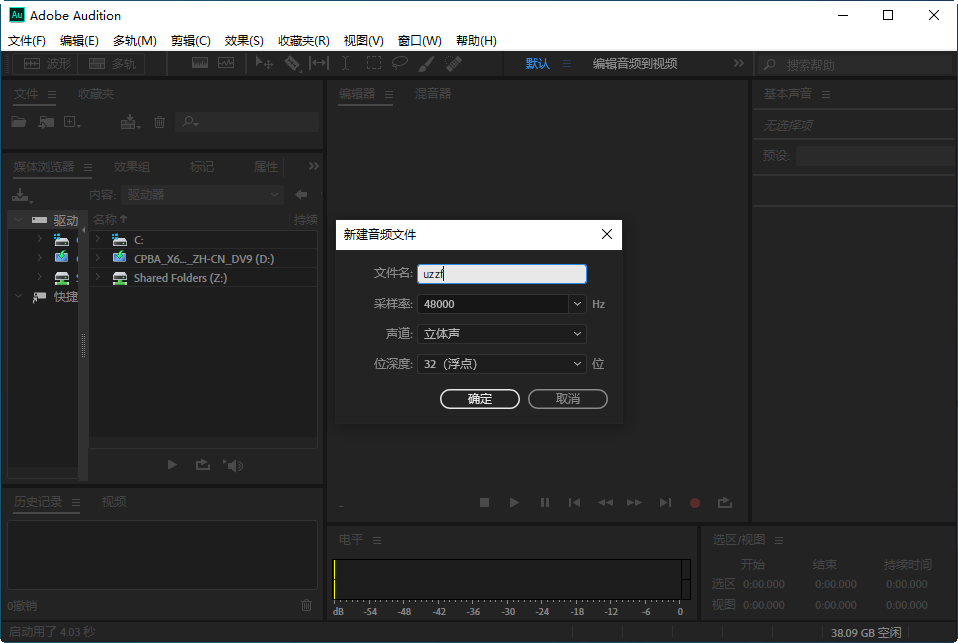
Task: Switch to Multitrack view button
Action: (111, 64)
